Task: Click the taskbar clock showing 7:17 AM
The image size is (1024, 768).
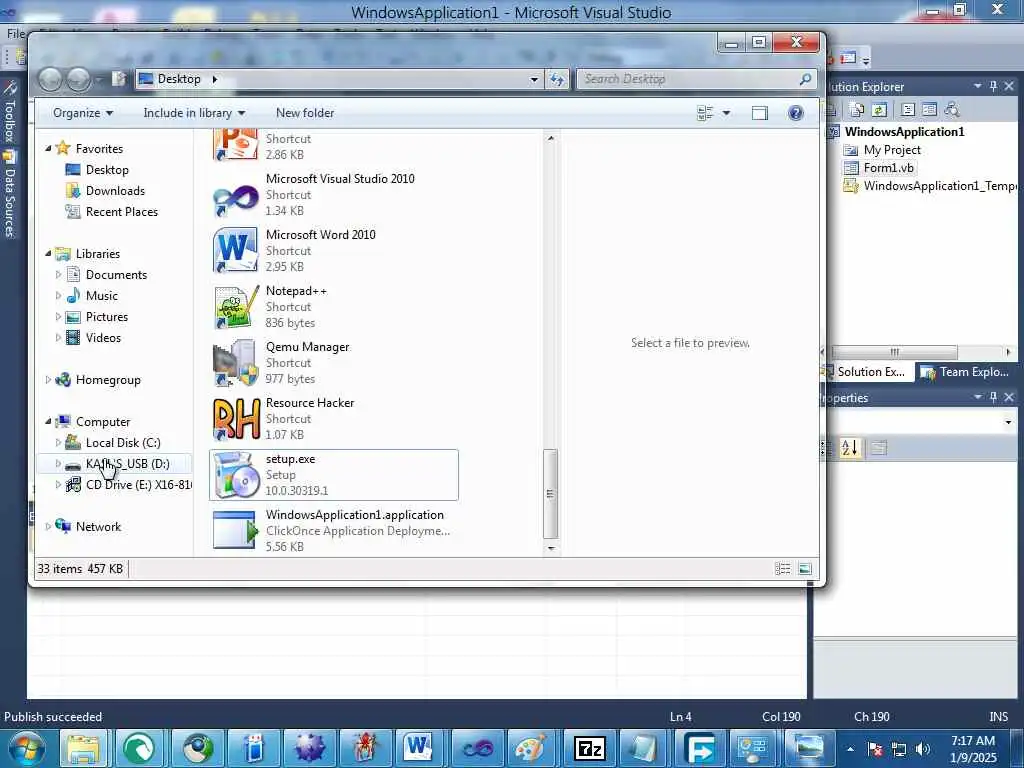Action: point(973,749)
